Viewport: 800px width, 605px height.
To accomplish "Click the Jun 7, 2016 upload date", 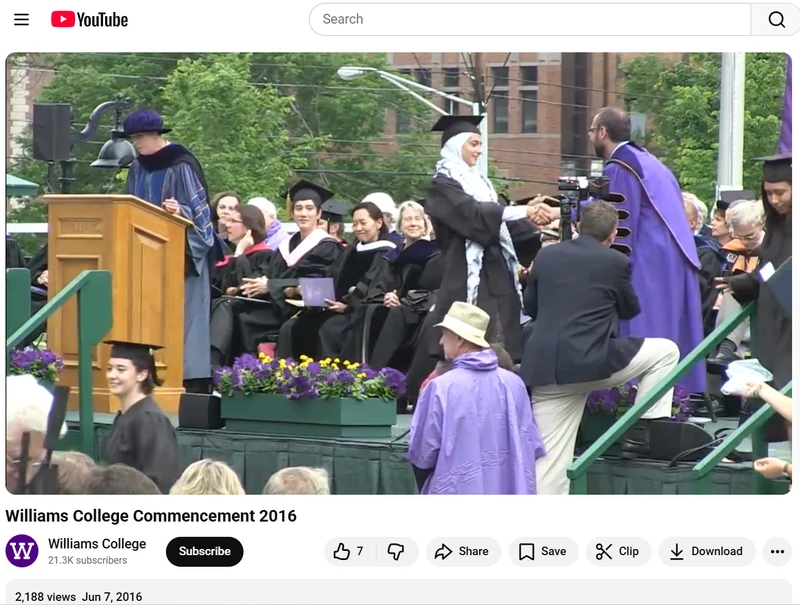I will coord(112,597).
